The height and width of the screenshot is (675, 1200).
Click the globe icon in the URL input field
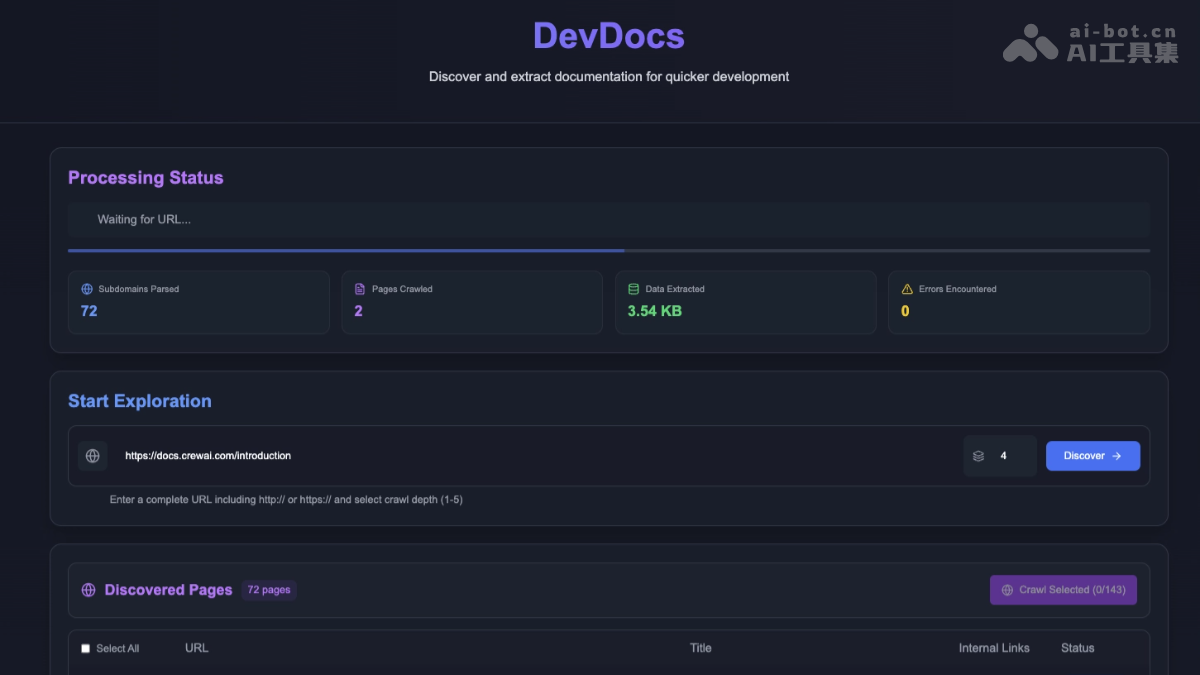pos(92,455)
